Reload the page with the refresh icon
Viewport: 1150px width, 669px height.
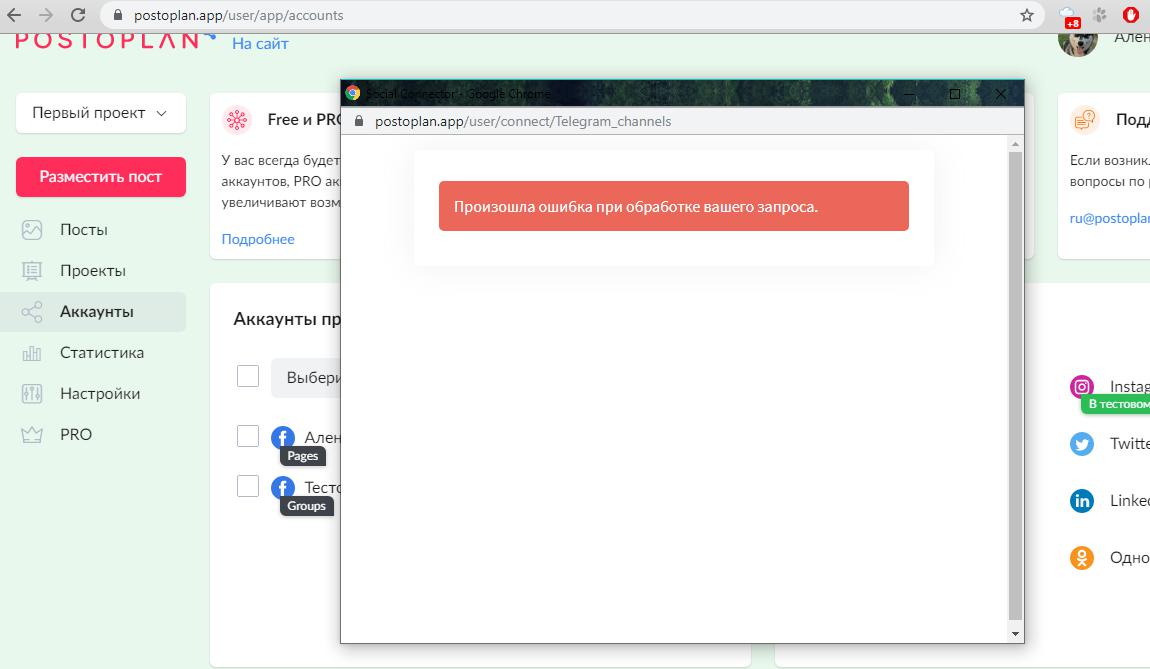pos(78,15)
